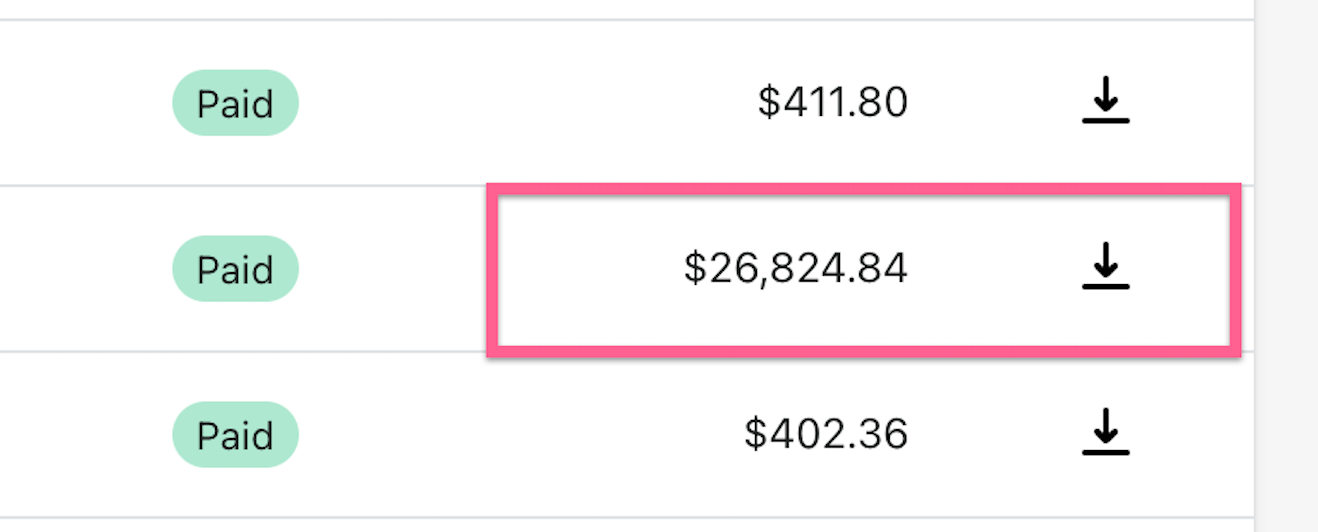Image resolution: width=1318 pixels, height=532 pixels.
Task: Click the Paid badge beside $402.36
Action: [x=235, y=434]
